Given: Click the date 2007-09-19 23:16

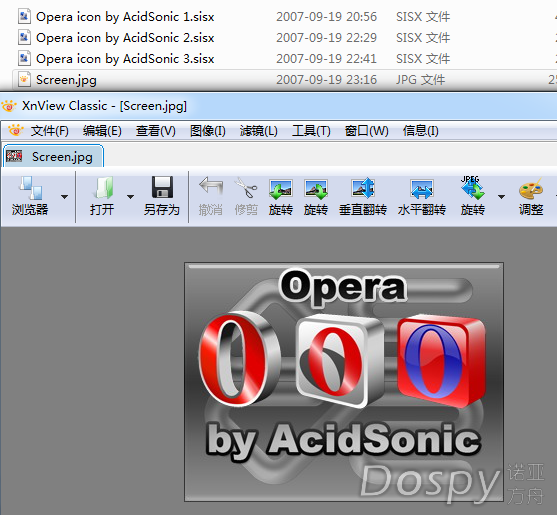Looking at the screenshot, I should [326, 80].
